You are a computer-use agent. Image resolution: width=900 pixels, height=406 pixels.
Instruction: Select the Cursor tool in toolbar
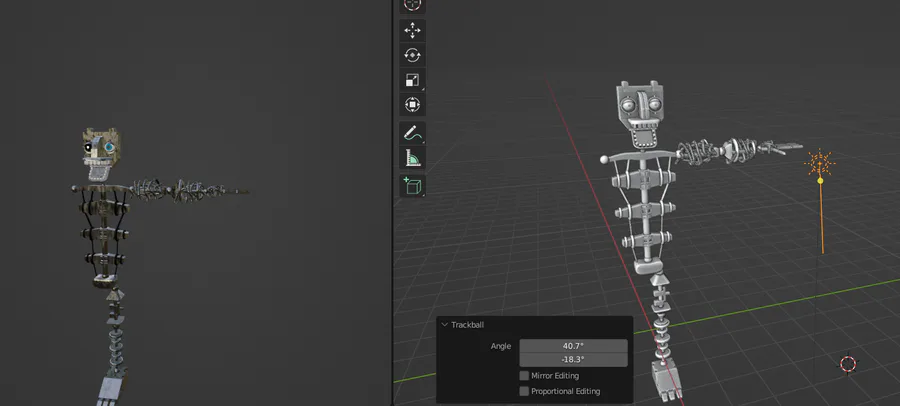click(412, 5)
